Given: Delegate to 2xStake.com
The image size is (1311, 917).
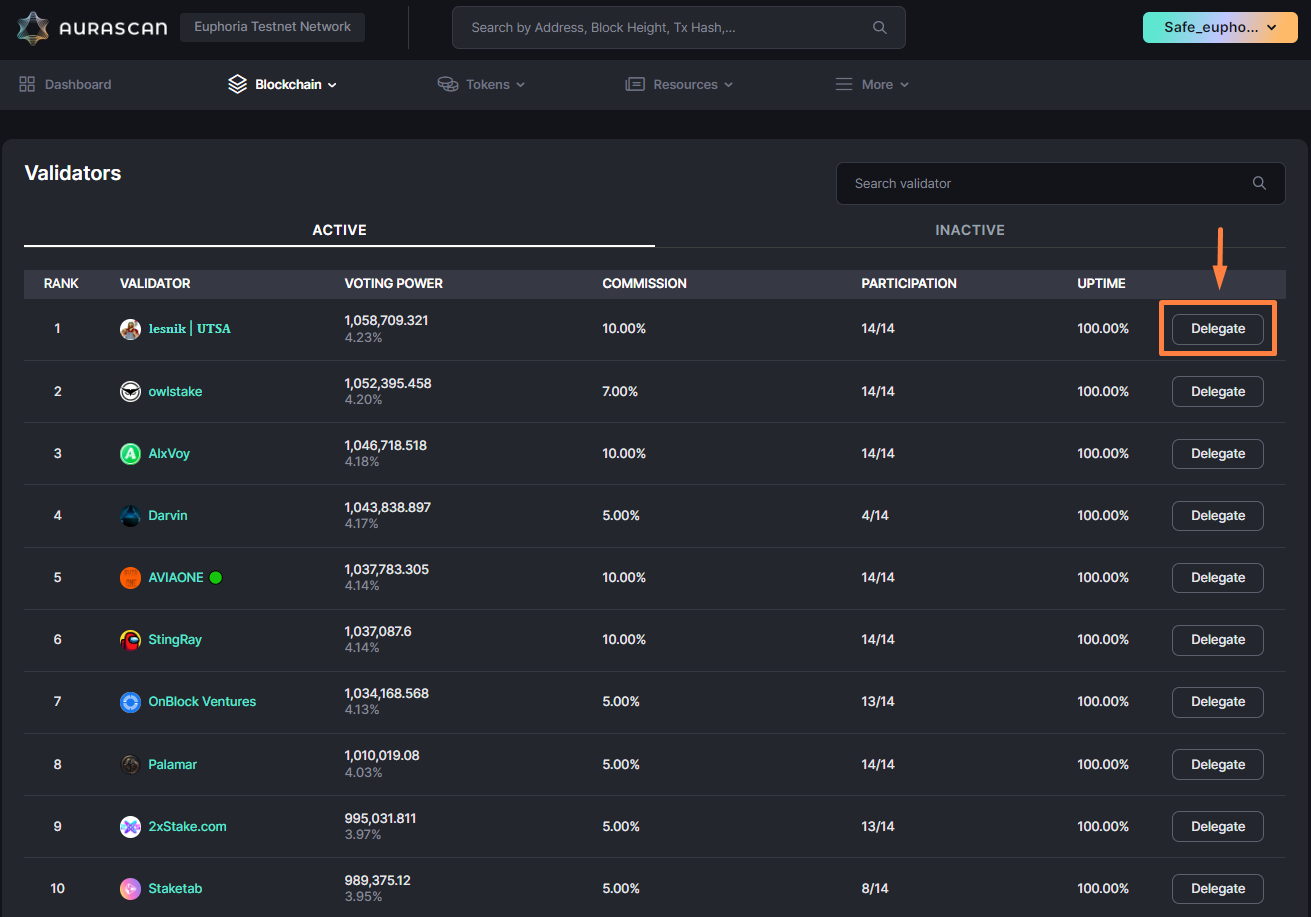Looking at the screenshot, I should pos(1218,827).
